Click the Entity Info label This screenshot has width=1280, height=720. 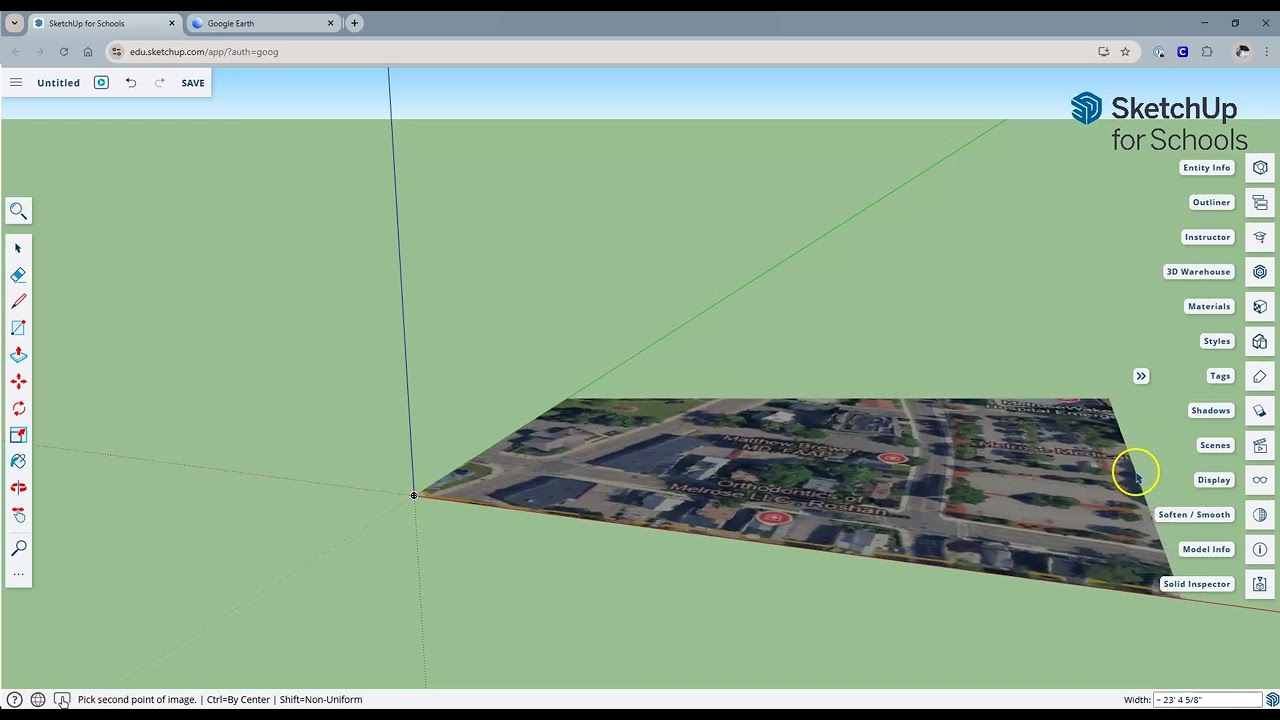(1207, 168)
